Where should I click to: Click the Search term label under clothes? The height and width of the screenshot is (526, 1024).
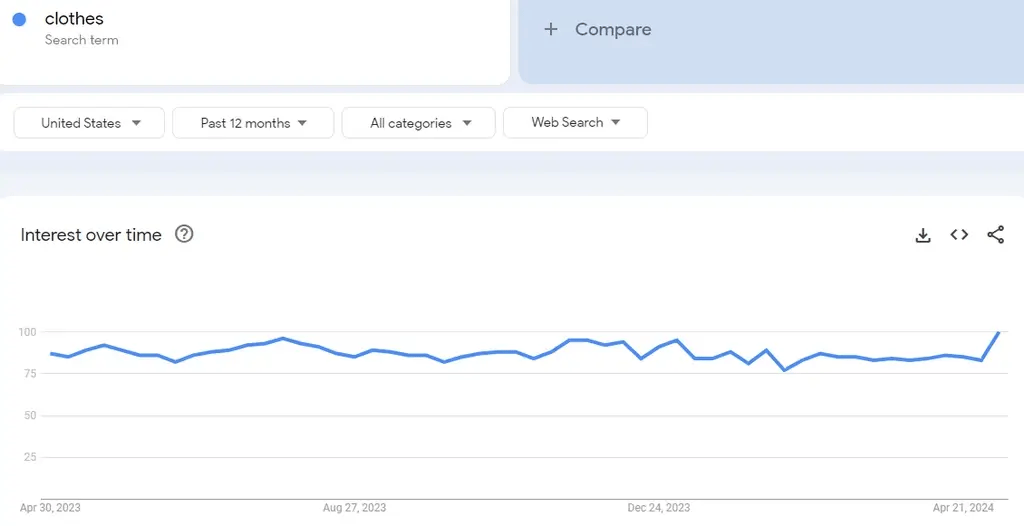(x=82, y=40)
